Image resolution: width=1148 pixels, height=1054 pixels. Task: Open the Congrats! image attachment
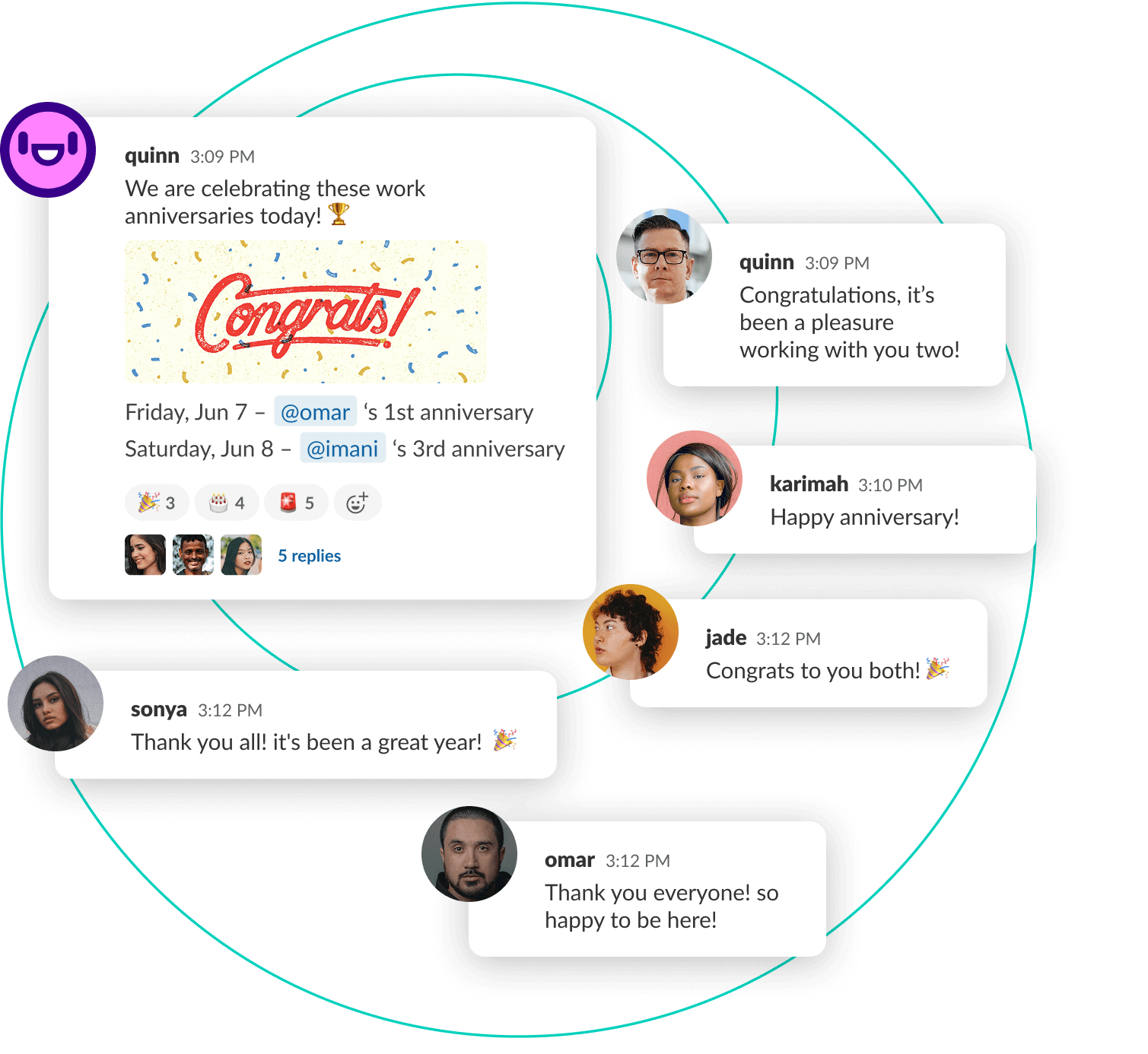coord(306,312)
